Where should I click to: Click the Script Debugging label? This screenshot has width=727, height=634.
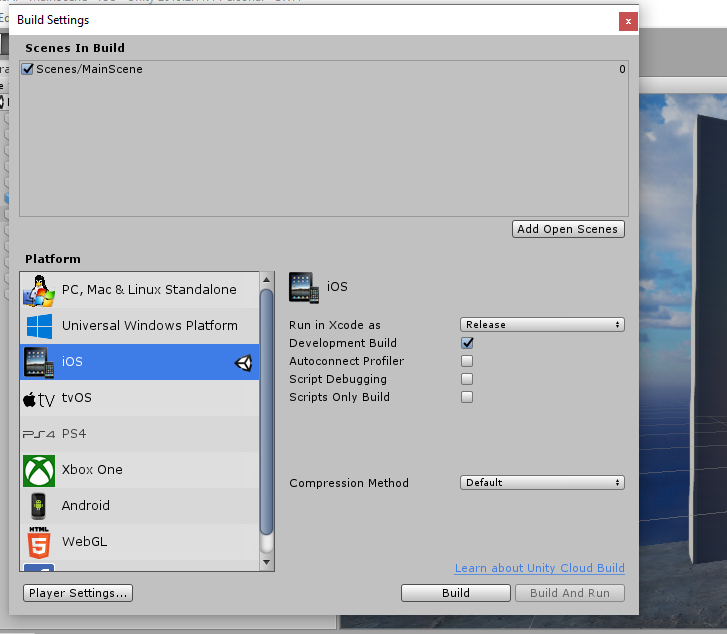338,379
